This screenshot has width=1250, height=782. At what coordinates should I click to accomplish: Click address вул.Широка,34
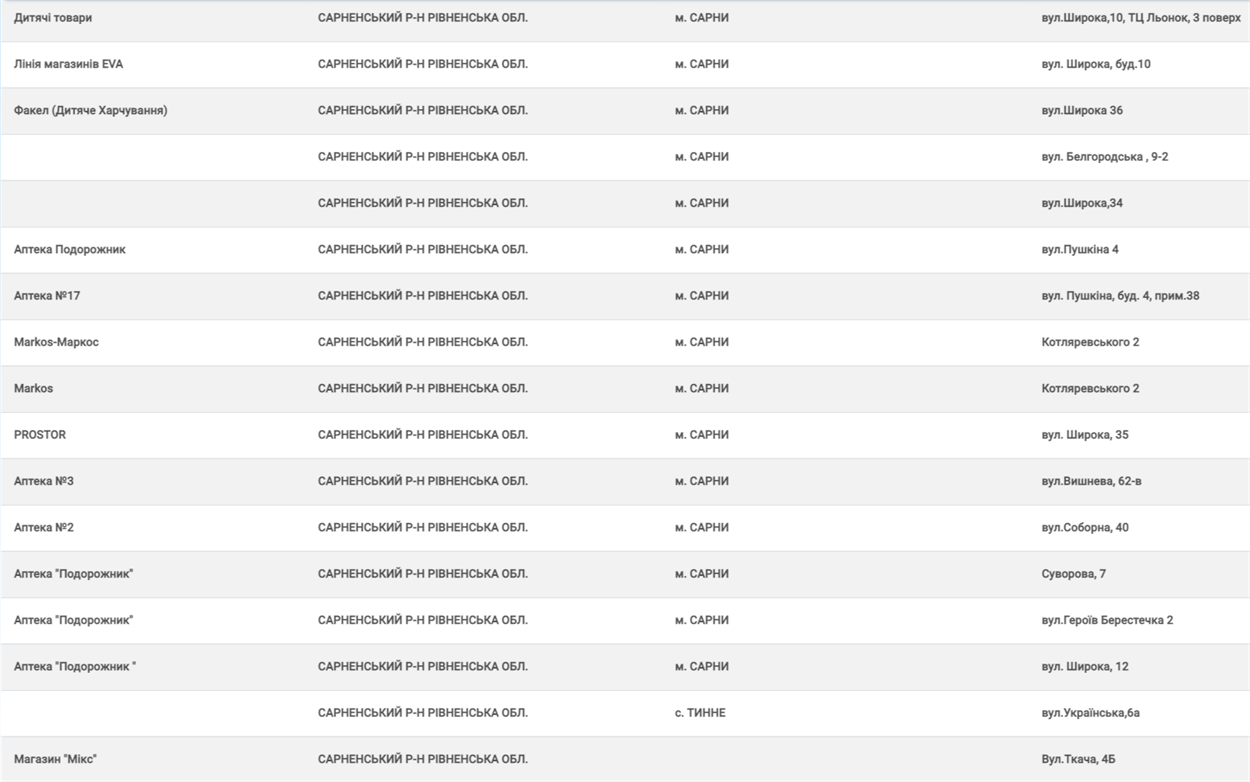click(1081, 203)
